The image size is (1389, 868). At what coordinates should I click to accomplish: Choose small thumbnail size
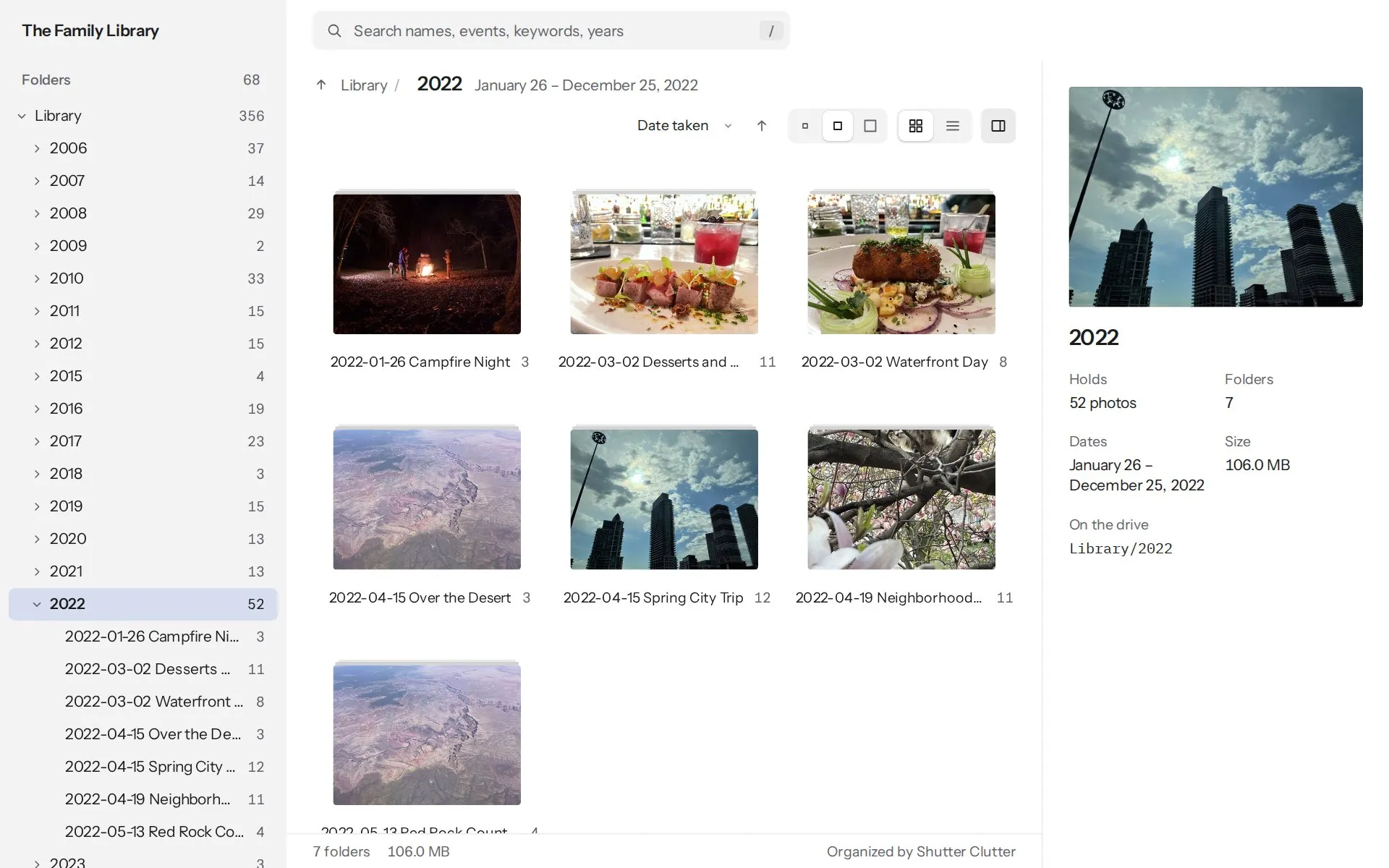[805, 126]
